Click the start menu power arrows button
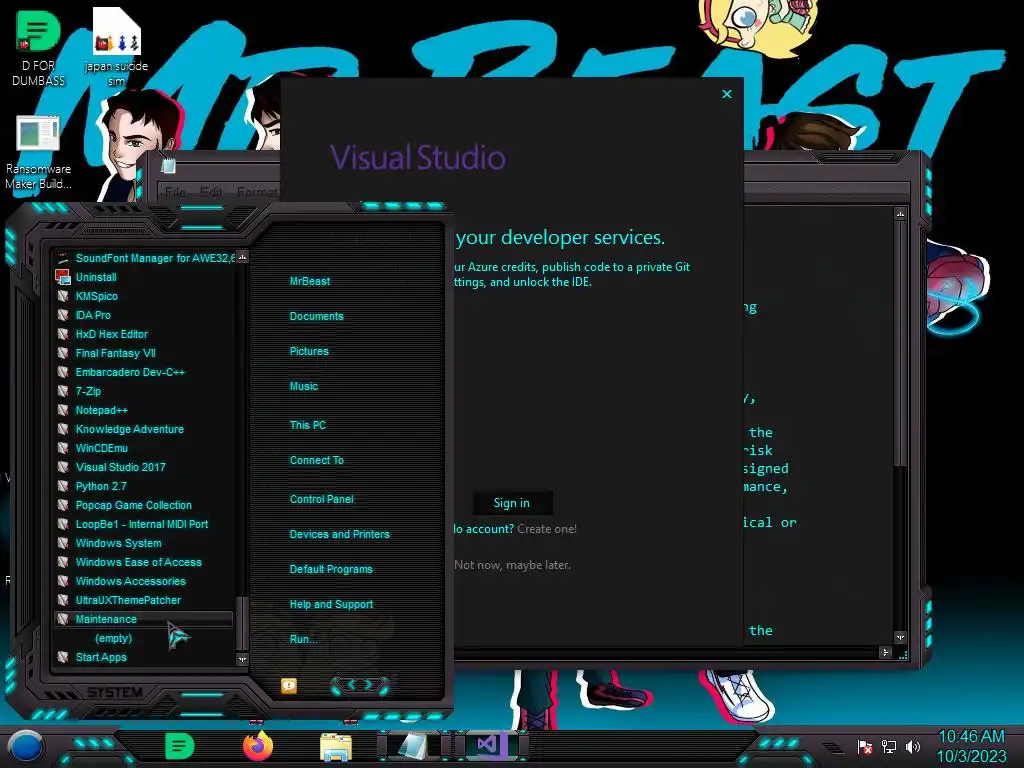Screen dimensions: 1024x768 [360, 685]
